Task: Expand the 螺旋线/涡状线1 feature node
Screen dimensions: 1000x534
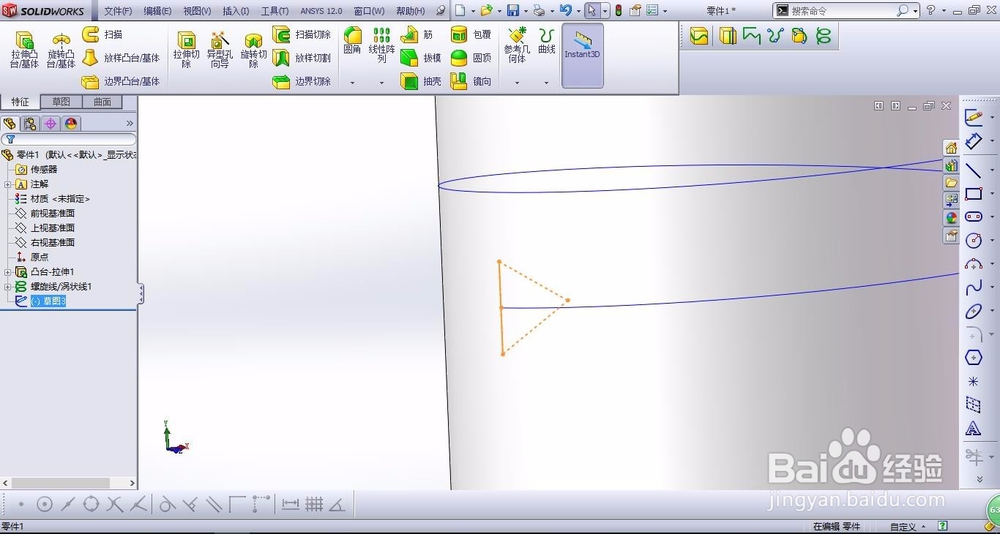Action: [x=8, y=287]
